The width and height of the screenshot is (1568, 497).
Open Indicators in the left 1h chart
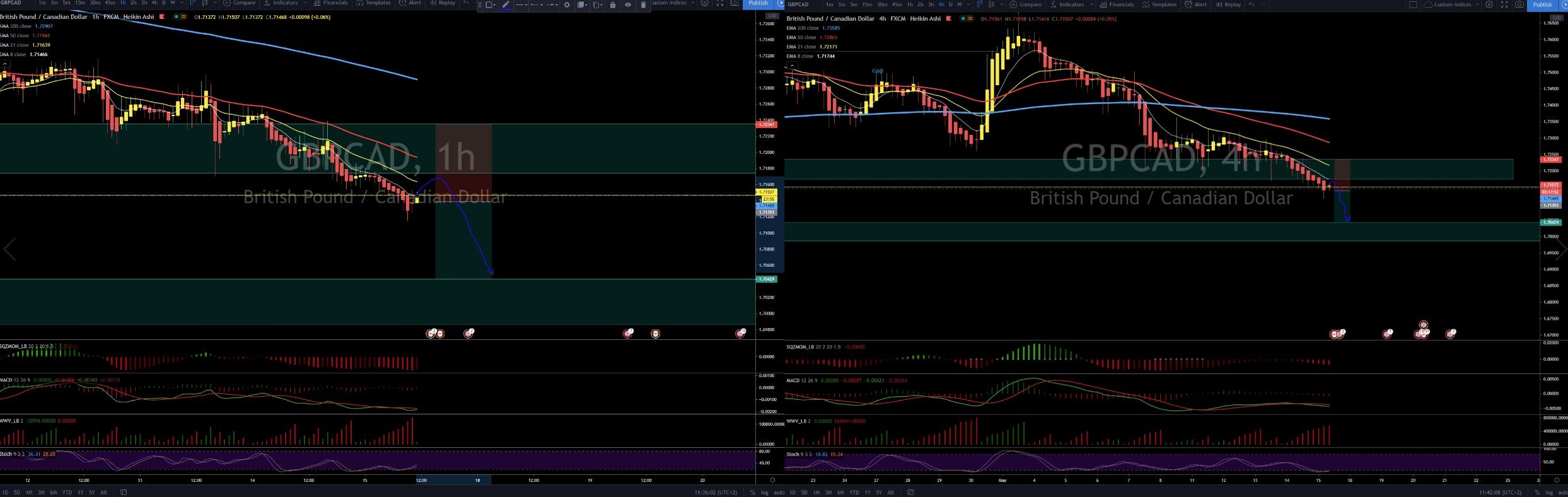pyautogui.click(x=281, y=3)
